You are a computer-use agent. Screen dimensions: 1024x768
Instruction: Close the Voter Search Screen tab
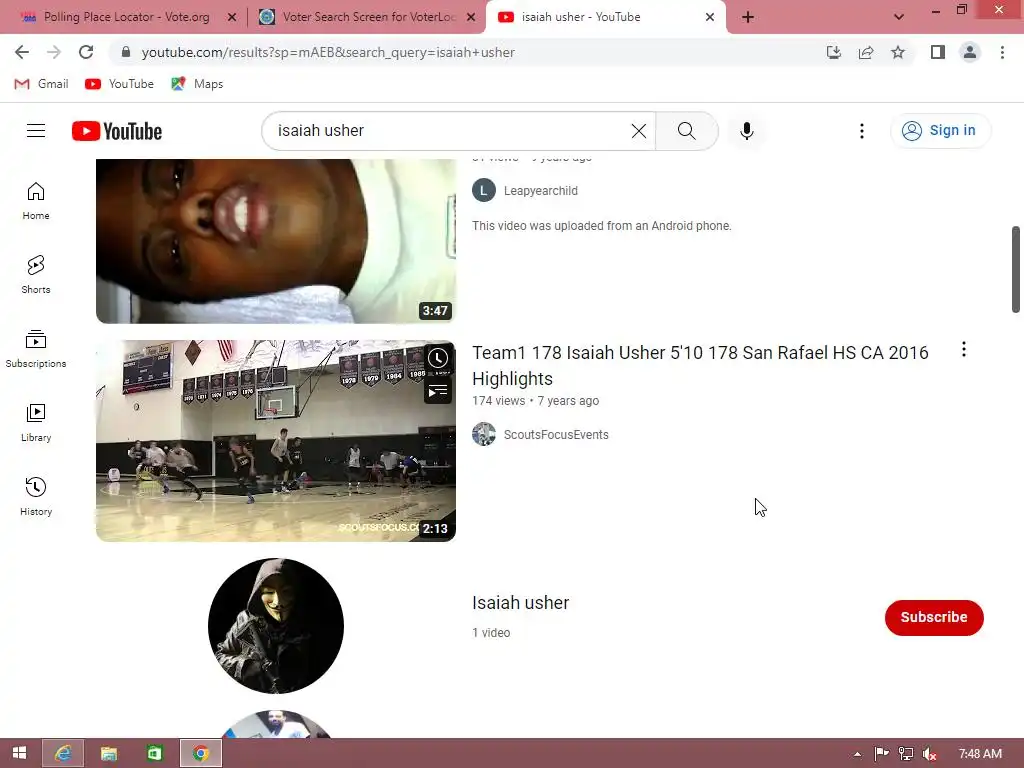click(471, 17)
